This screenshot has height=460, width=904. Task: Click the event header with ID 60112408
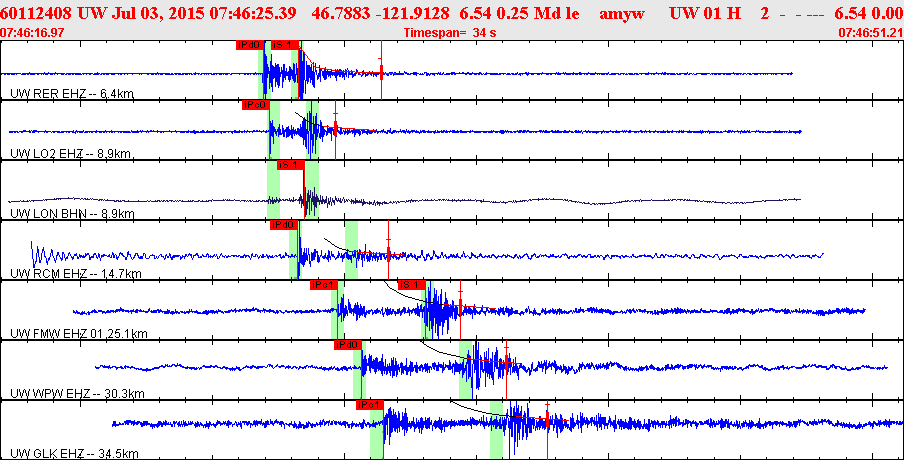tap(452, 13)
